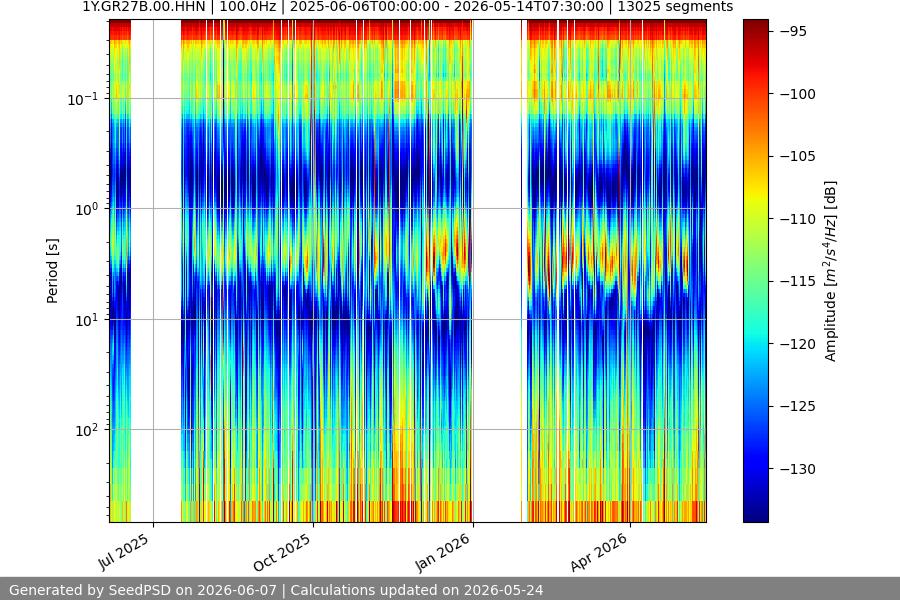Click the 10⁻¹ period tick label
The height and width of the screenshot is (600, 900).
[x=82, y=99]
